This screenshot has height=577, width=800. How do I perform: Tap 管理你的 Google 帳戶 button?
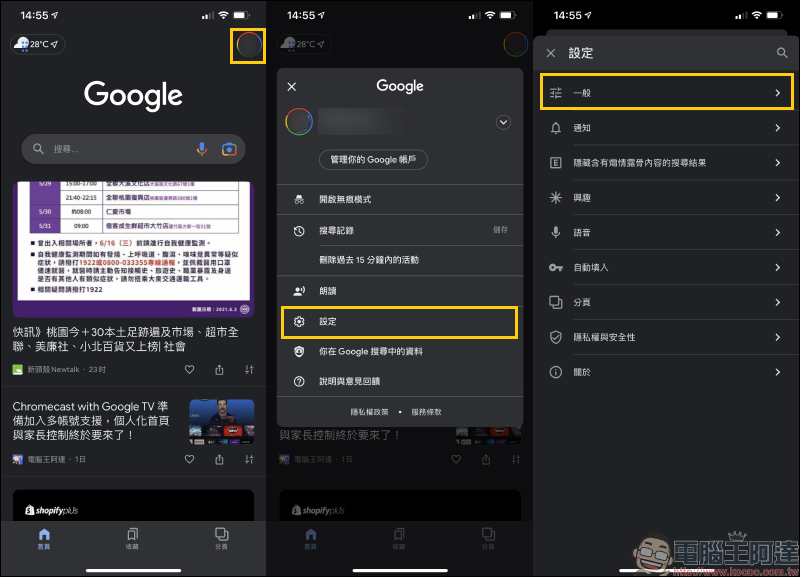[373, 160]
